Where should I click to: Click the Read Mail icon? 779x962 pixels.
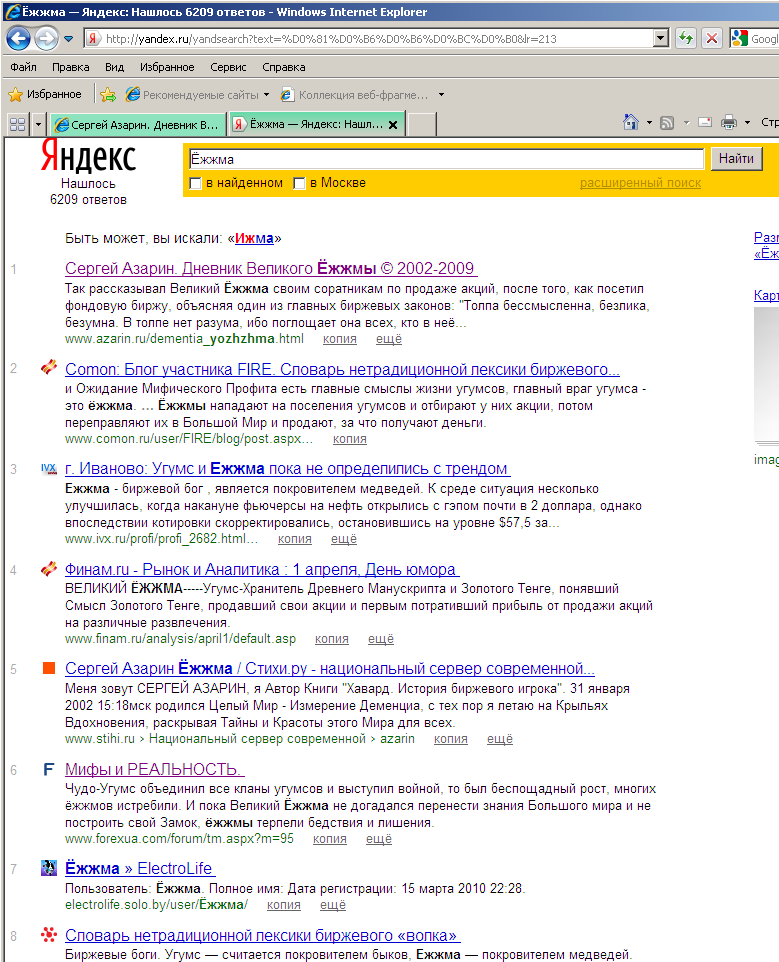click(705, 123)
